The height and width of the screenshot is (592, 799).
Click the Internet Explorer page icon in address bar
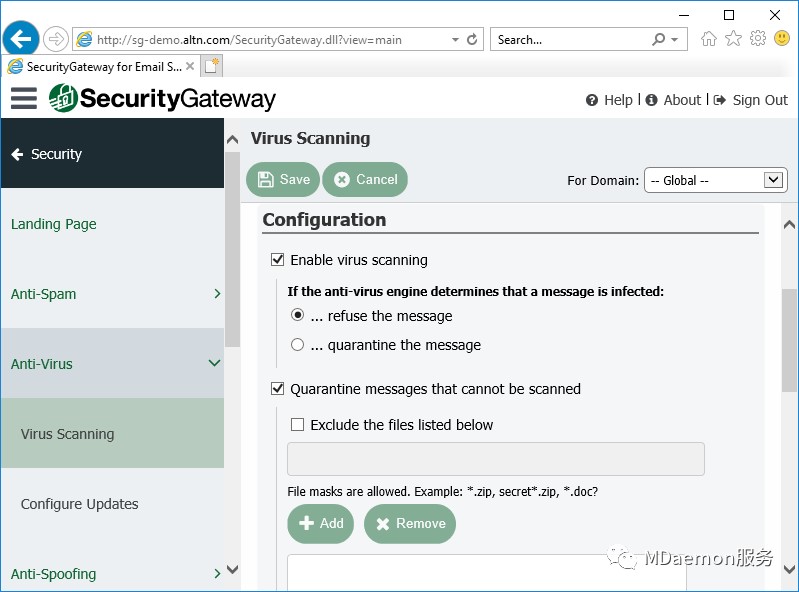pos(84,39)
